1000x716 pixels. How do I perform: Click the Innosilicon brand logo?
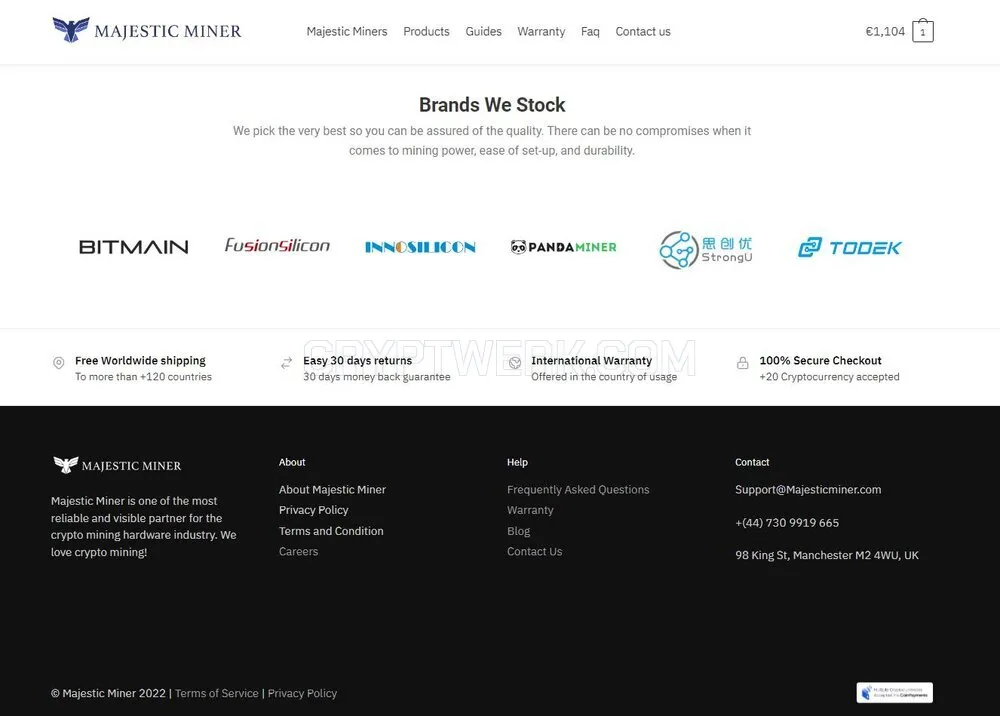[x=420, y=247]
